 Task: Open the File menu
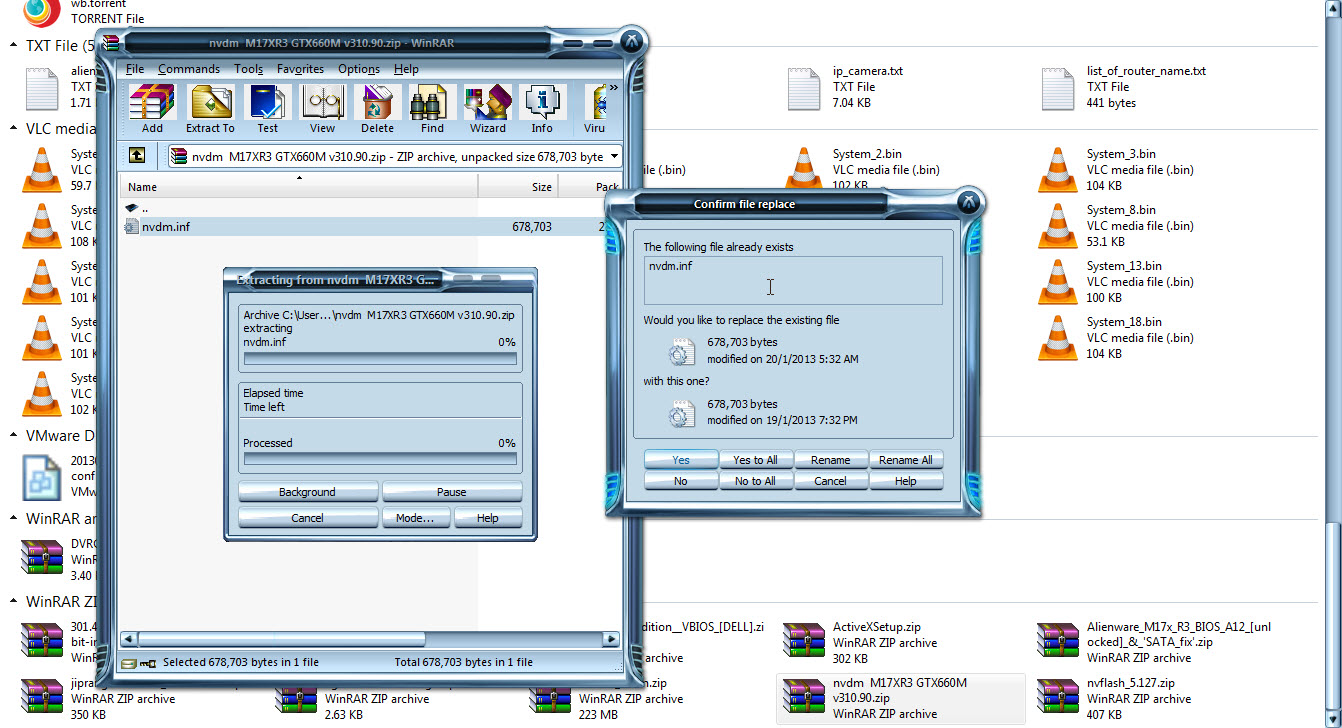click(135, 69)
